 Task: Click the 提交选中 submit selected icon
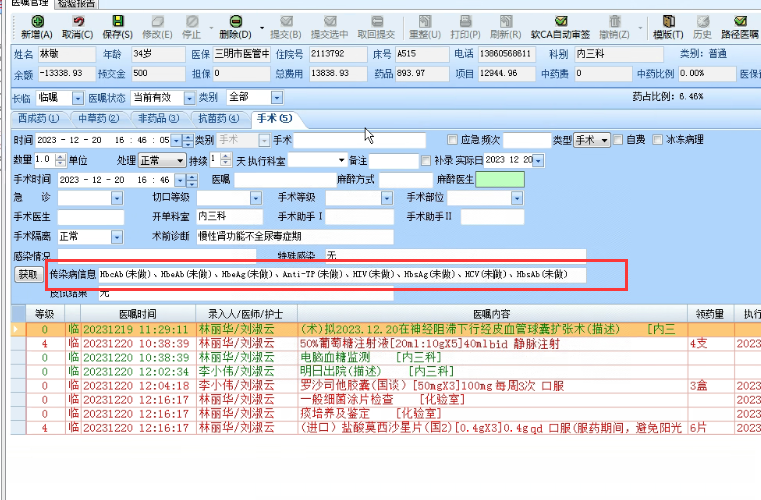point(330,21)
